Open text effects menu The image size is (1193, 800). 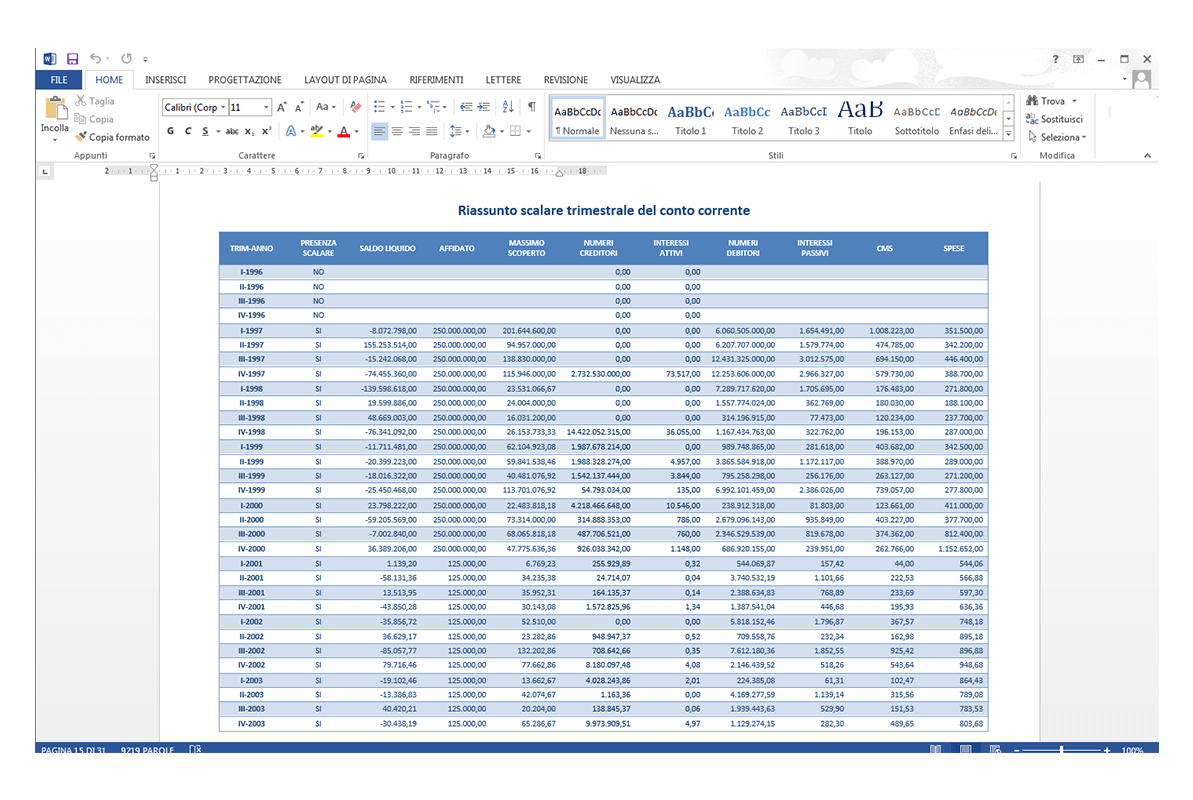291,132
